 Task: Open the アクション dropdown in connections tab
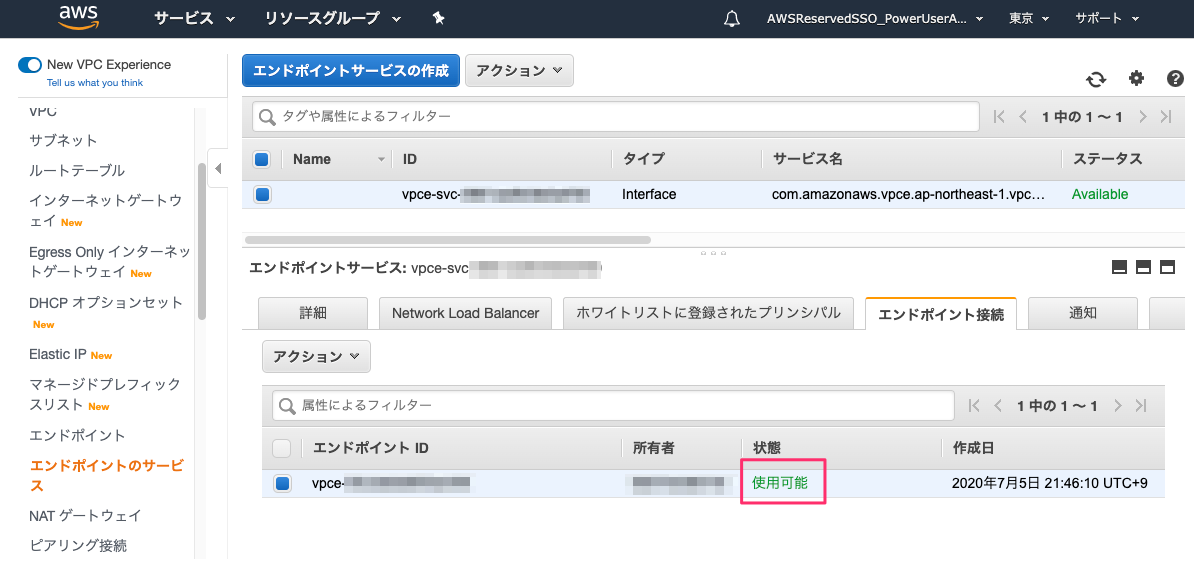coord(316,357)
